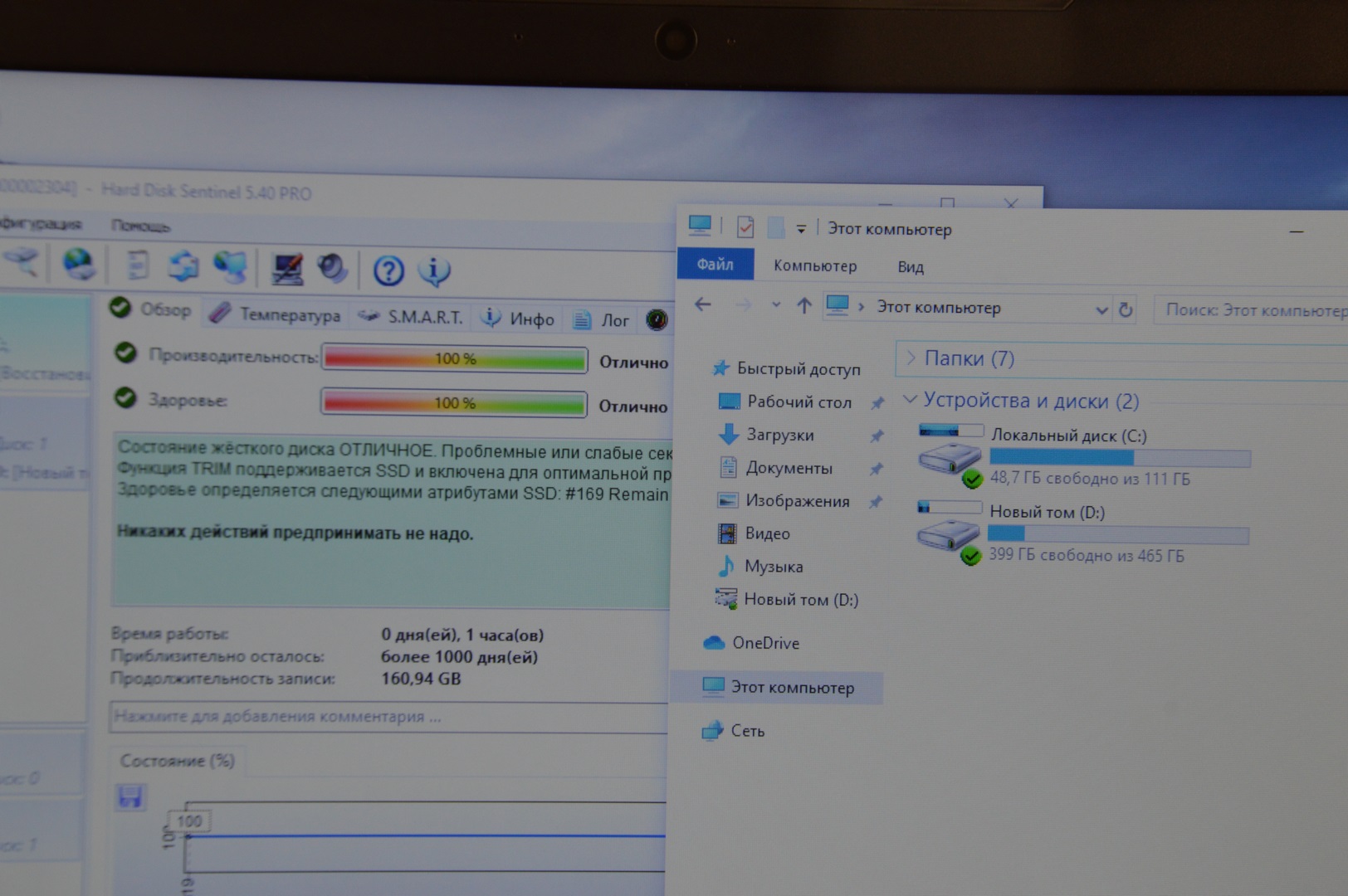Open Документы in navigation pane
Image resolution: width=1348 pixels, height=896 pixels.
(x=775, y=468)
